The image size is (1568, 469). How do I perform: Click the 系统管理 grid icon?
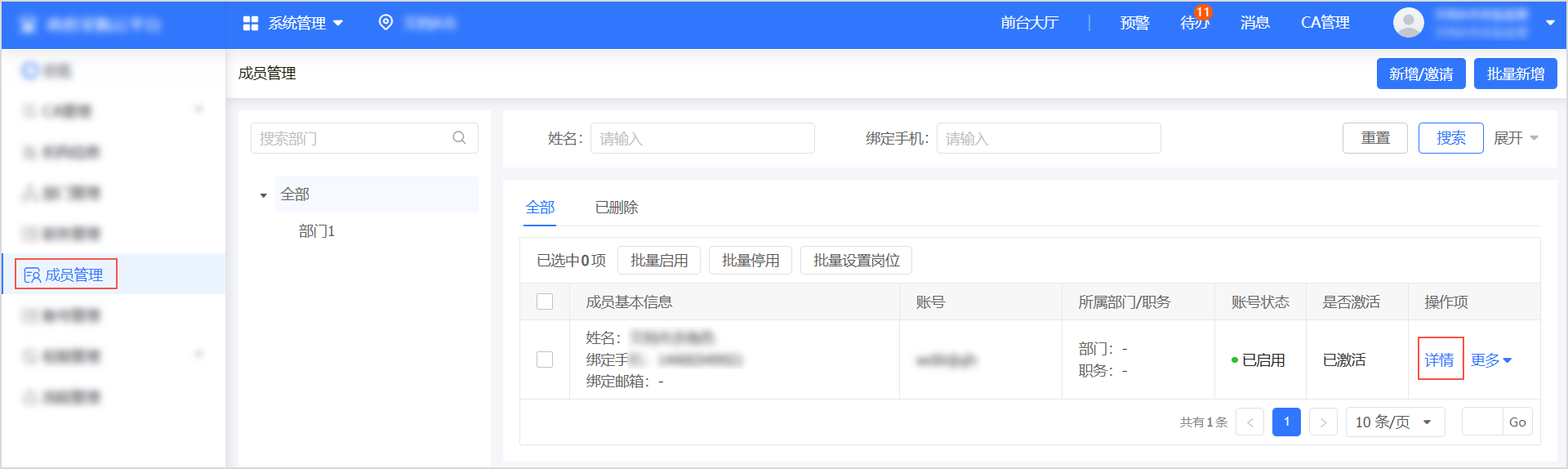(251, 24)
